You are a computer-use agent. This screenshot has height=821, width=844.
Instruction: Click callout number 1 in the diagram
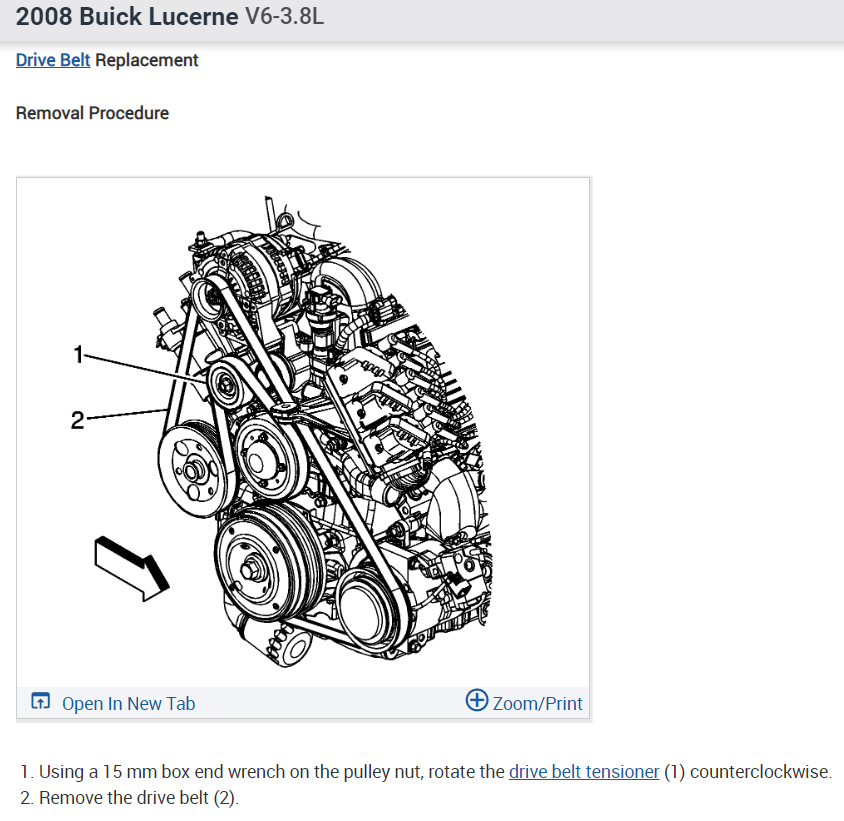79,355
